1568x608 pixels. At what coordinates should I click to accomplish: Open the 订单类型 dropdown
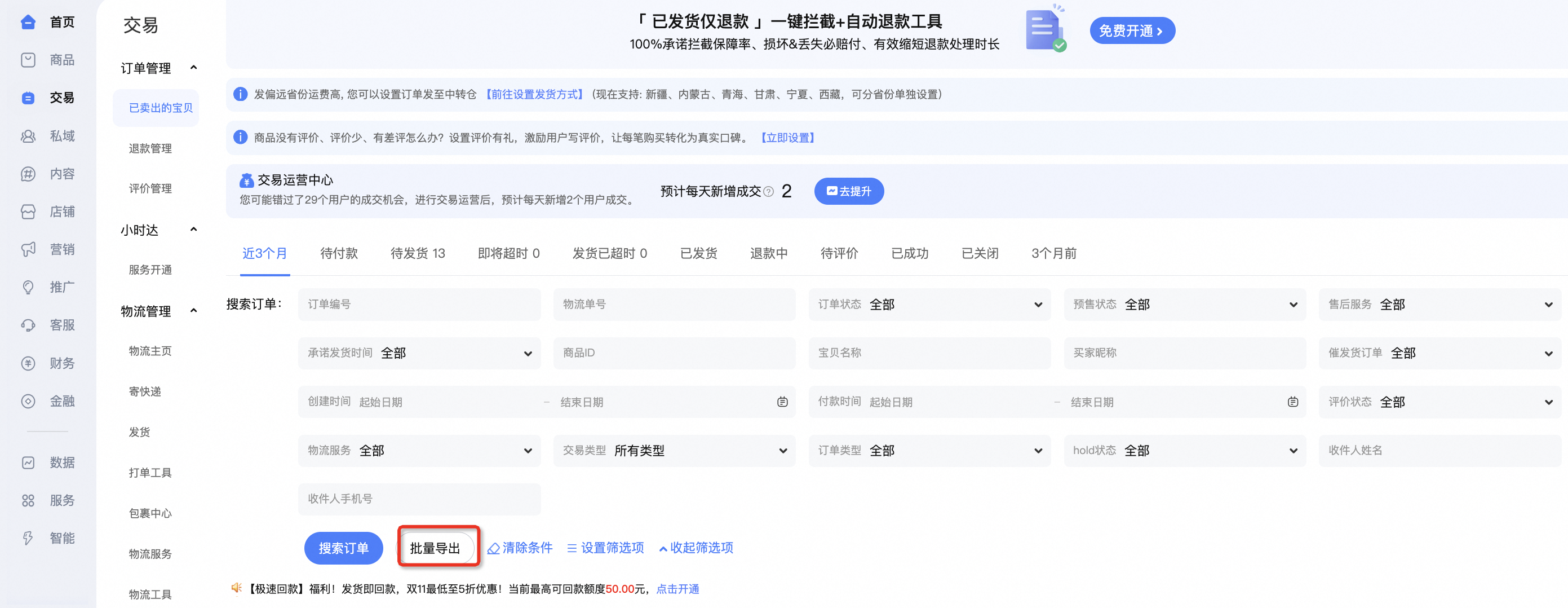coord(929,450)
